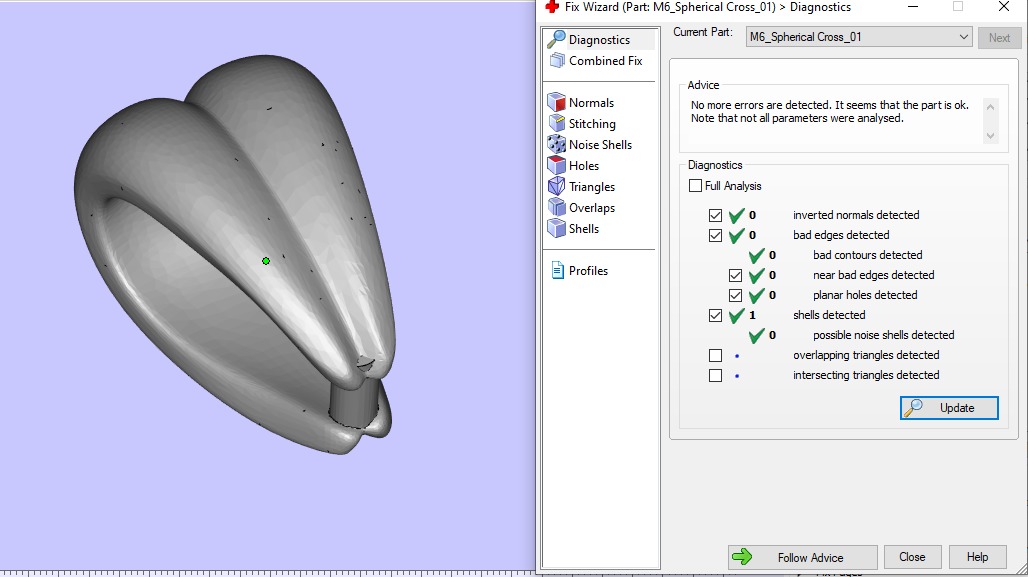This screenshot has height=577, width=1028.
Task: Click the red cross Fix Wizard title icon
Action: tap(552, 7)
